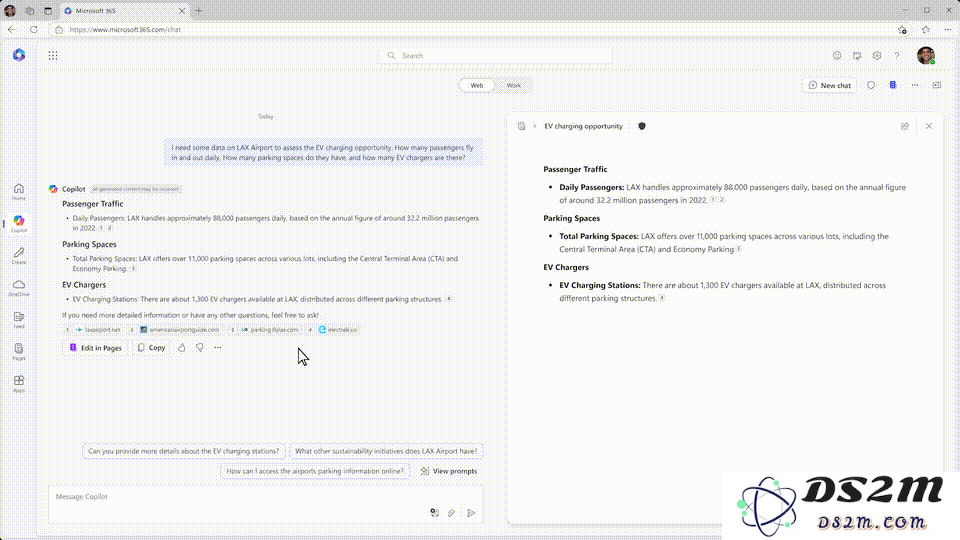Select the Microsoft 365 browser tab

click(x=124, y=11)
